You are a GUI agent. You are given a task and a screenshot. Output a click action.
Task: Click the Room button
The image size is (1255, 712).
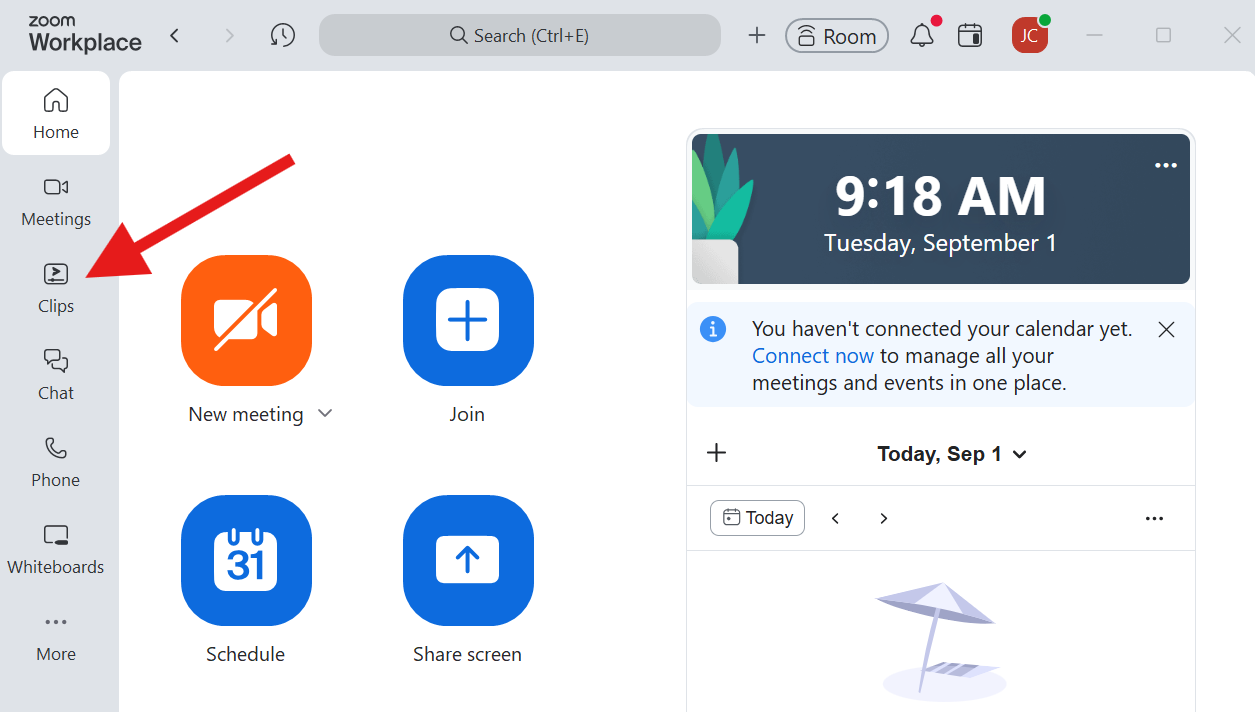point(837,36)
